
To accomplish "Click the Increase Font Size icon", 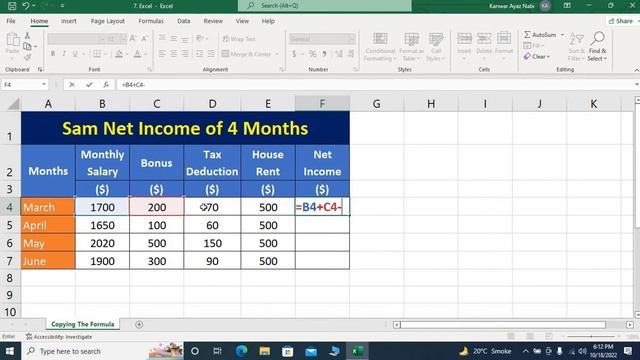I will pos(133,39).
